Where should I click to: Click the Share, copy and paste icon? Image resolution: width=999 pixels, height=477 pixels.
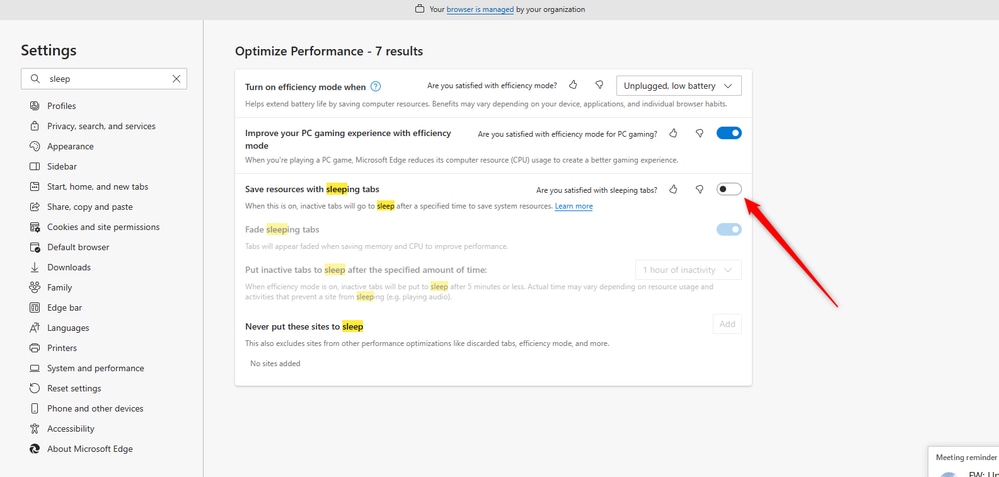click(34, 207)
